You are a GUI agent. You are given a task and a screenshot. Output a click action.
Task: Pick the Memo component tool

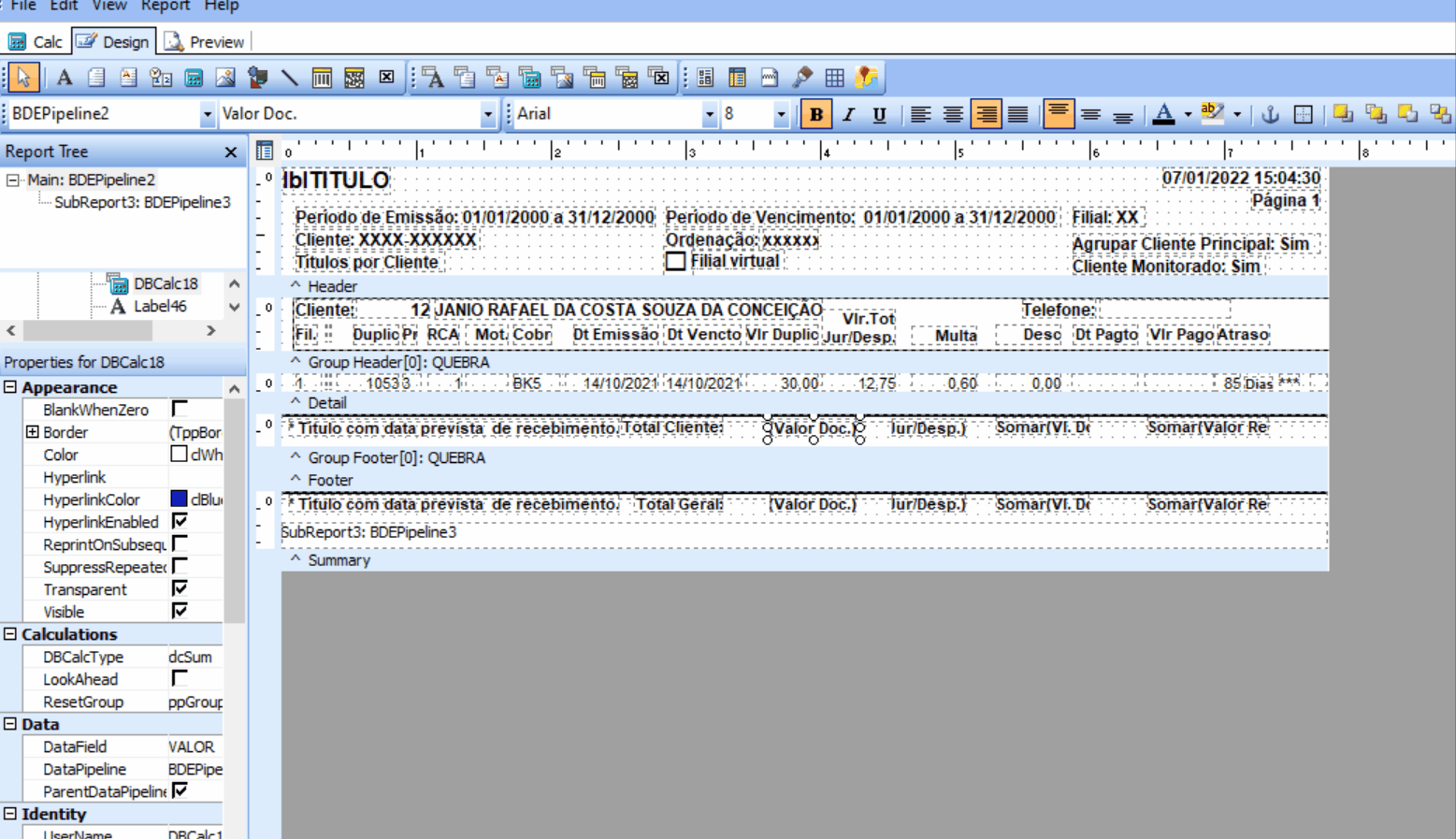coord(96,78)
